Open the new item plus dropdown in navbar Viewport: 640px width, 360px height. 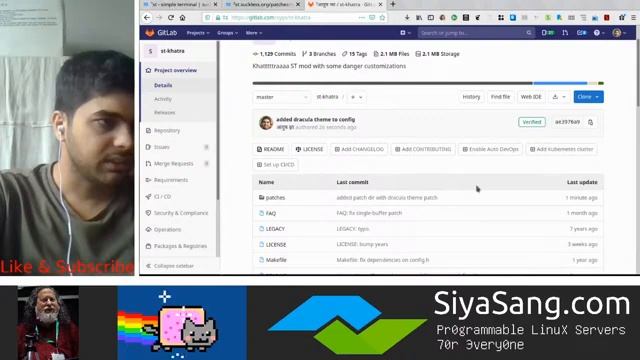(x=405, y=33)
